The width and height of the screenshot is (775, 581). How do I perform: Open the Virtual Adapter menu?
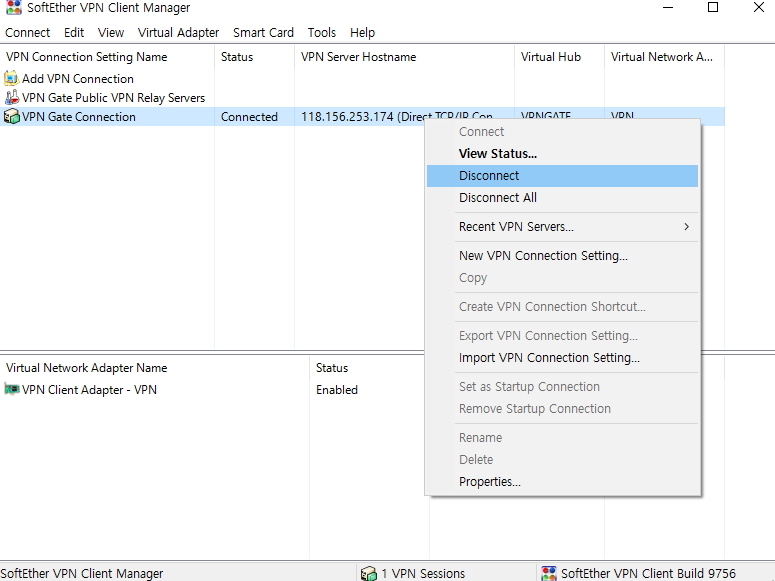coord(178,33)
